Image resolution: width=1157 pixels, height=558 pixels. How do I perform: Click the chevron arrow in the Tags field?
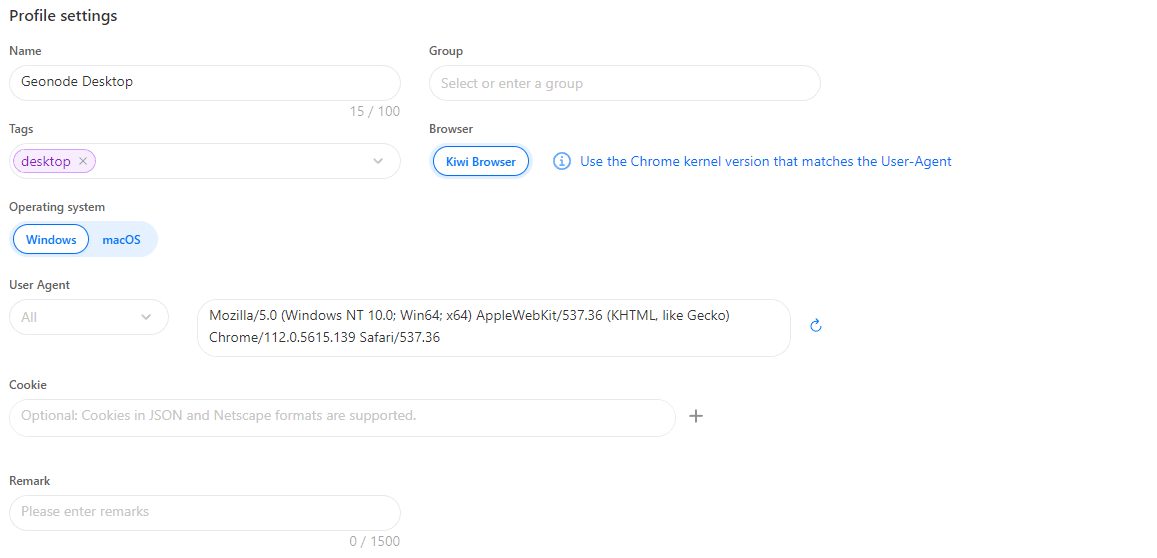click(x=378, y=161)
